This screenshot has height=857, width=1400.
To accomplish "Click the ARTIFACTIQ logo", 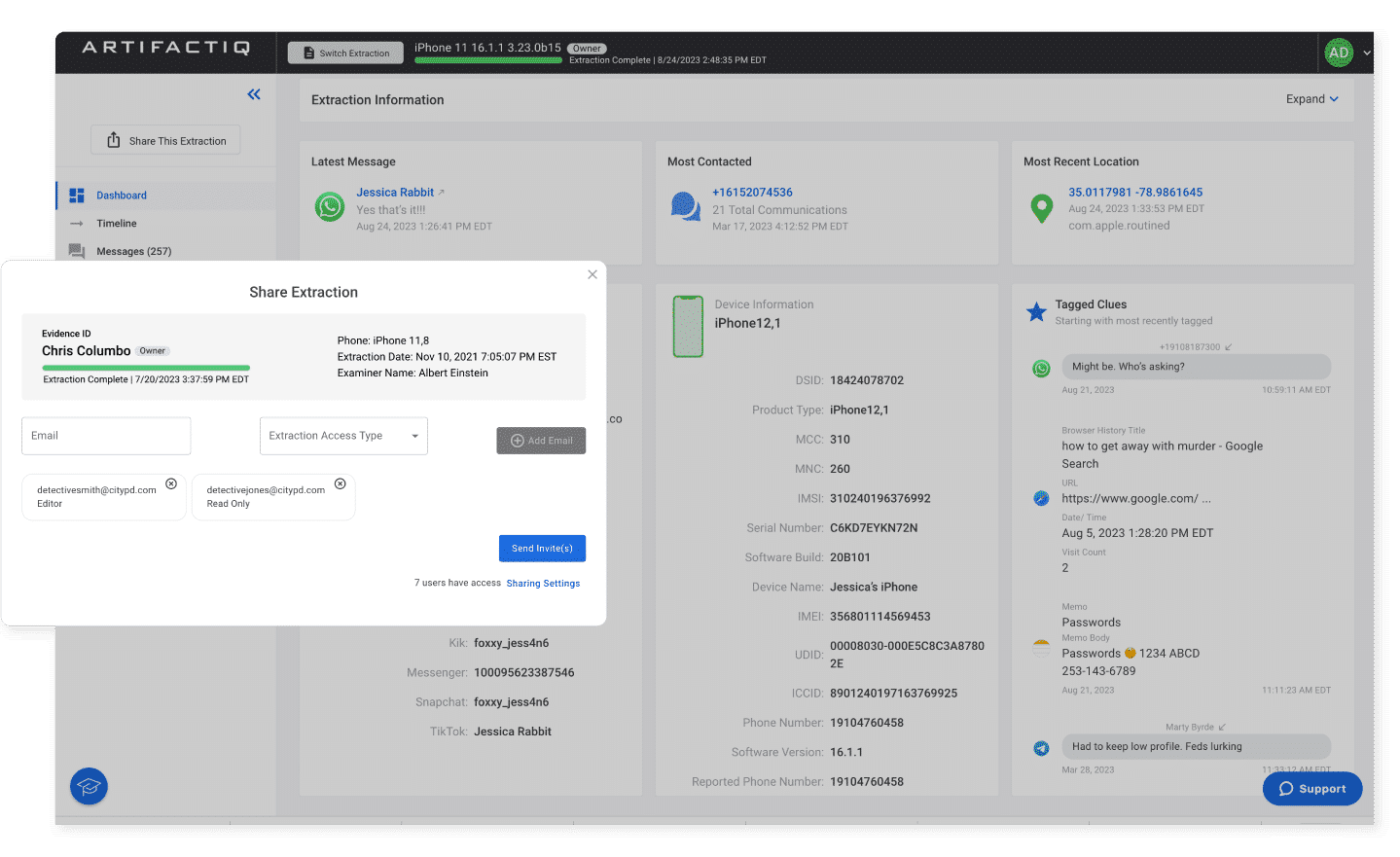I will [165, 48].
